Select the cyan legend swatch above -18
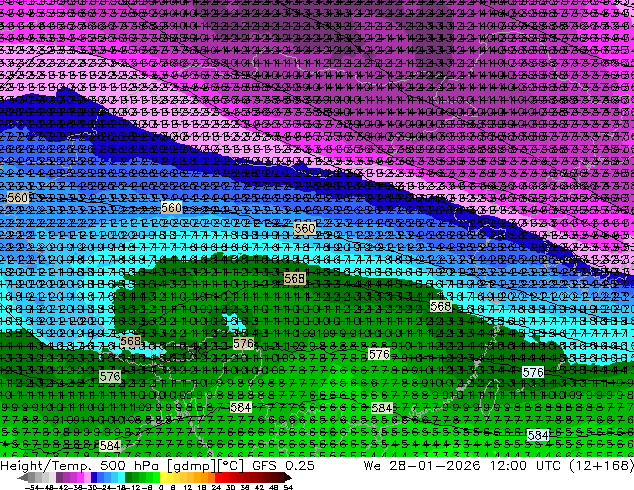Image resolution: width=634 pixels, height=490 pixels. tap(121, 477)
